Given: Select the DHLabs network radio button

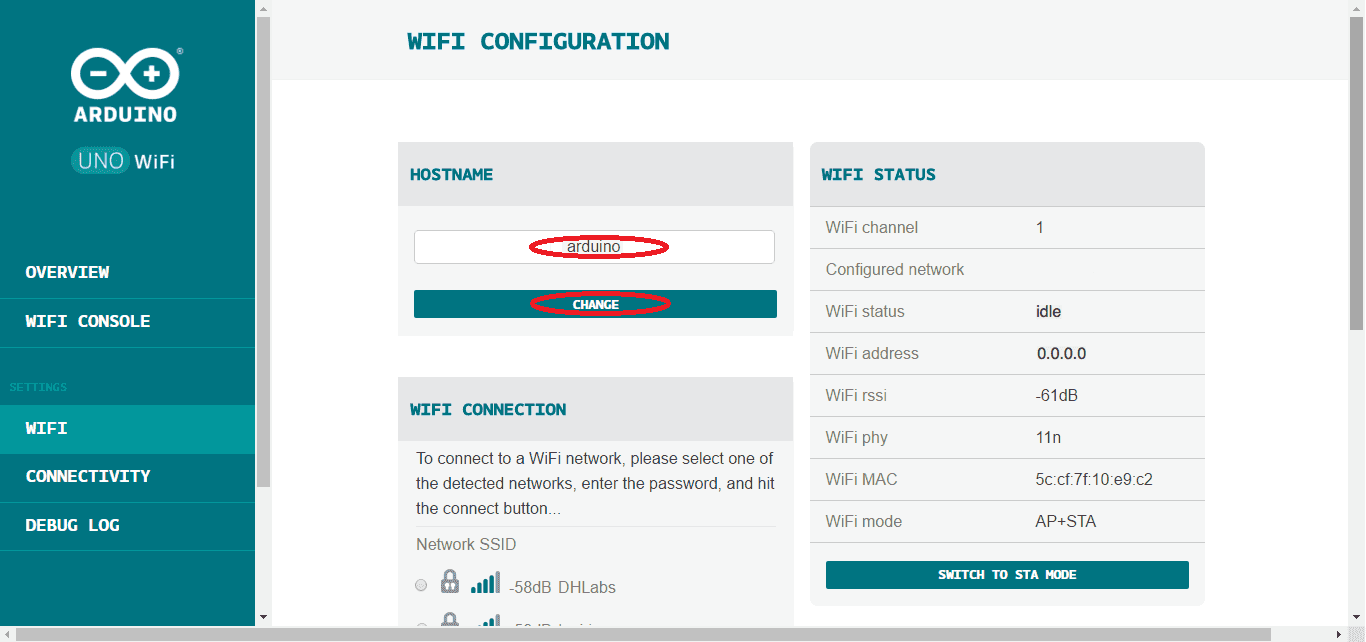Looking at the screenshot, I should pyautogui.click(x=421, y=585).
